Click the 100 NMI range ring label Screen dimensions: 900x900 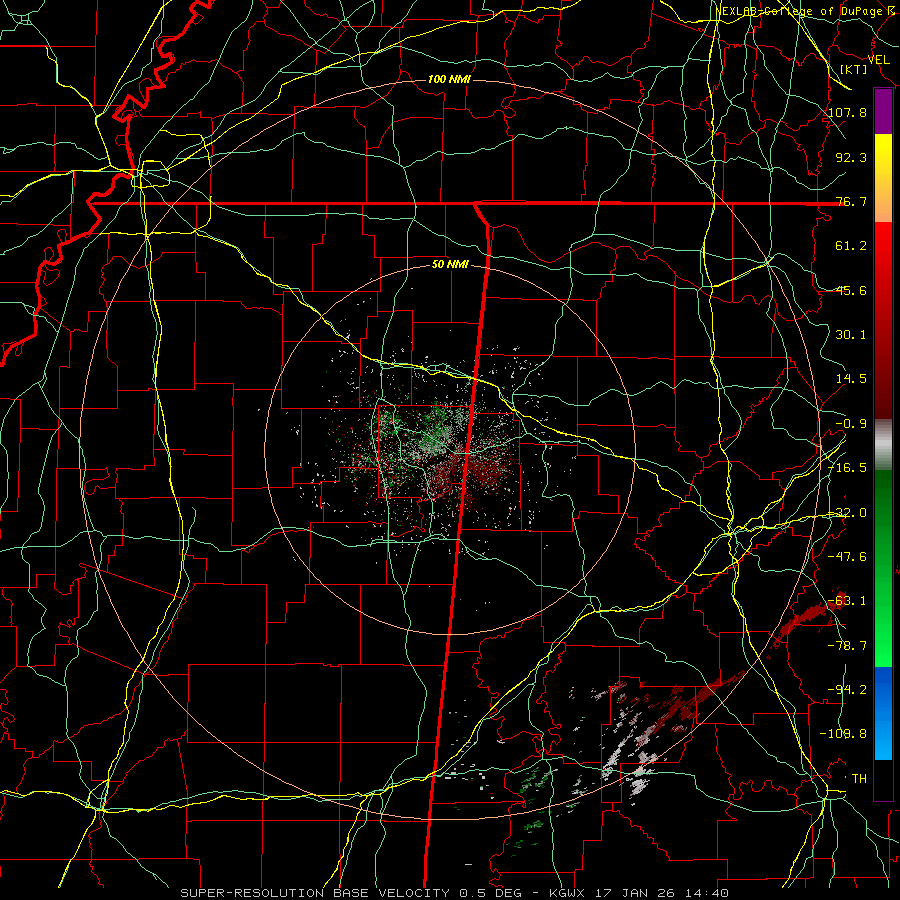[x=449, y=79]
